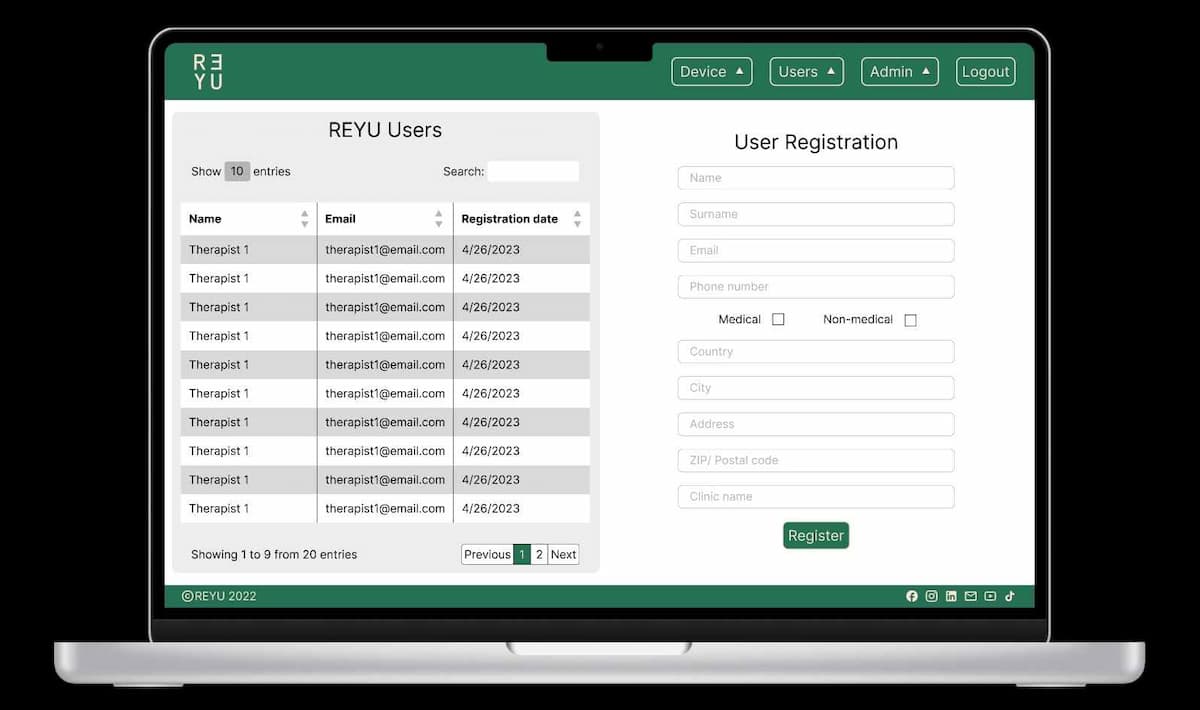1200x710 pixels.
Task: Open the Show entries count selector
Action: [x=237, y=171]
